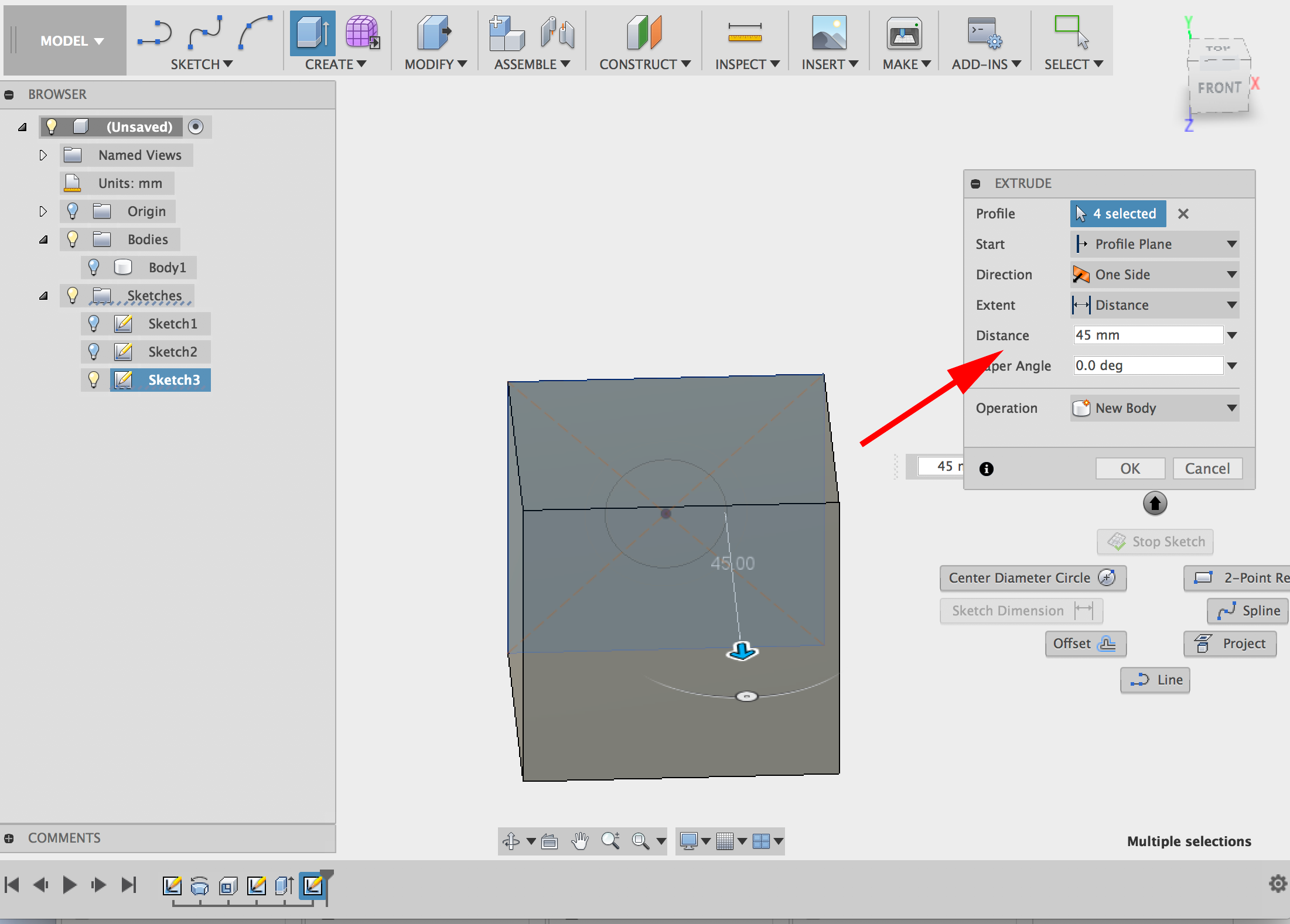The width and height of the screenshot is (1290, 924).
Task: Expand the Origin folder
Action: [43, 211]
